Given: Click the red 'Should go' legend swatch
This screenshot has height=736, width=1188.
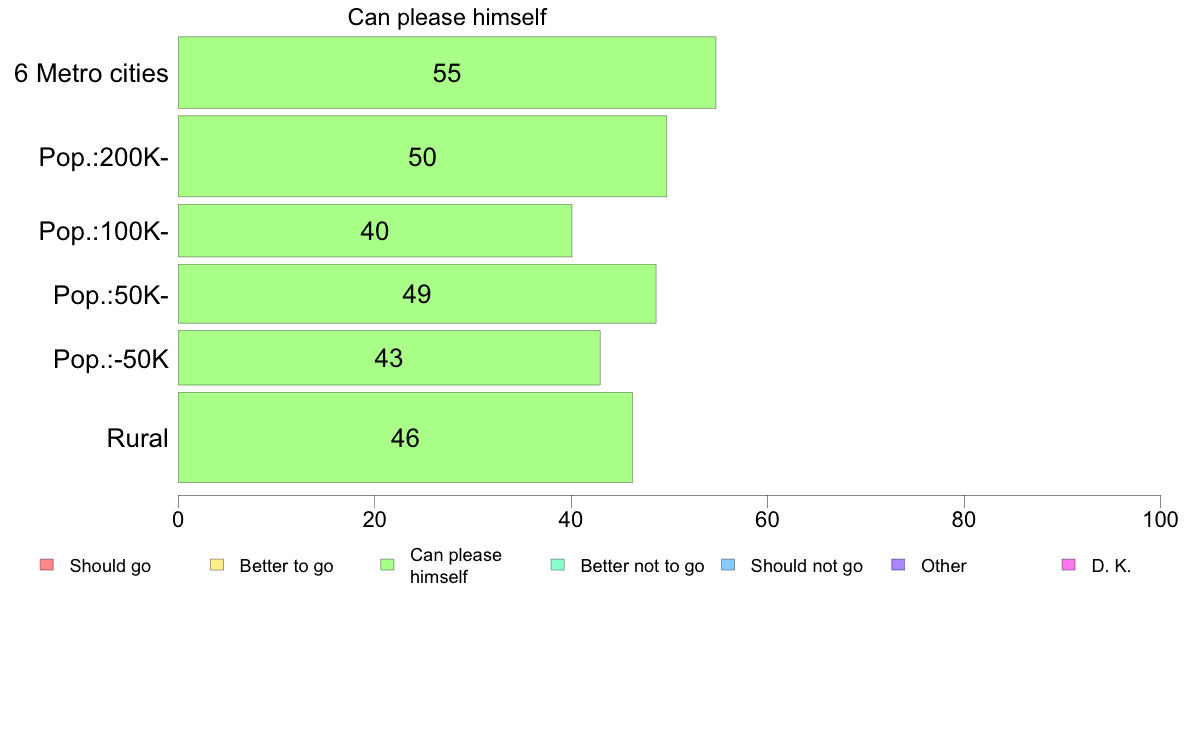Looking at the screenshot, I should click(x=47, y=565).
